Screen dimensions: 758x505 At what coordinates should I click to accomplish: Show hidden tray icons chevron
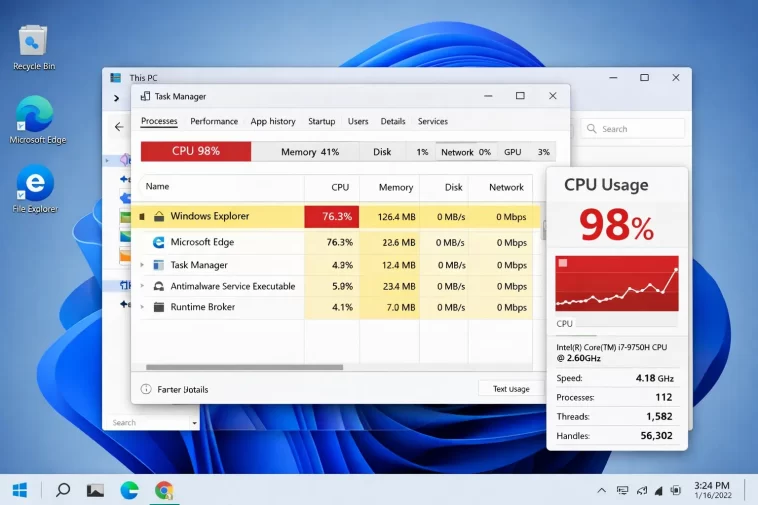[x=601, y=491]
